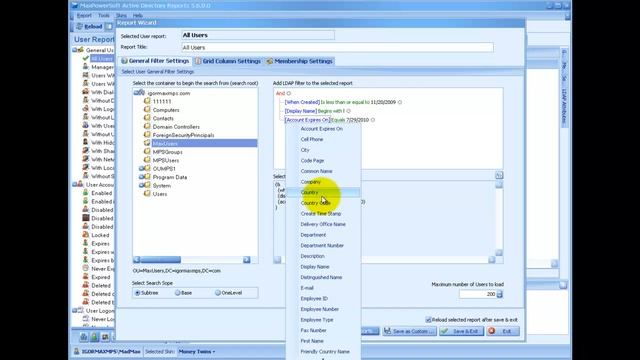Expand the System container node
The image size is (640, 360).
click(x=141, y=185)
